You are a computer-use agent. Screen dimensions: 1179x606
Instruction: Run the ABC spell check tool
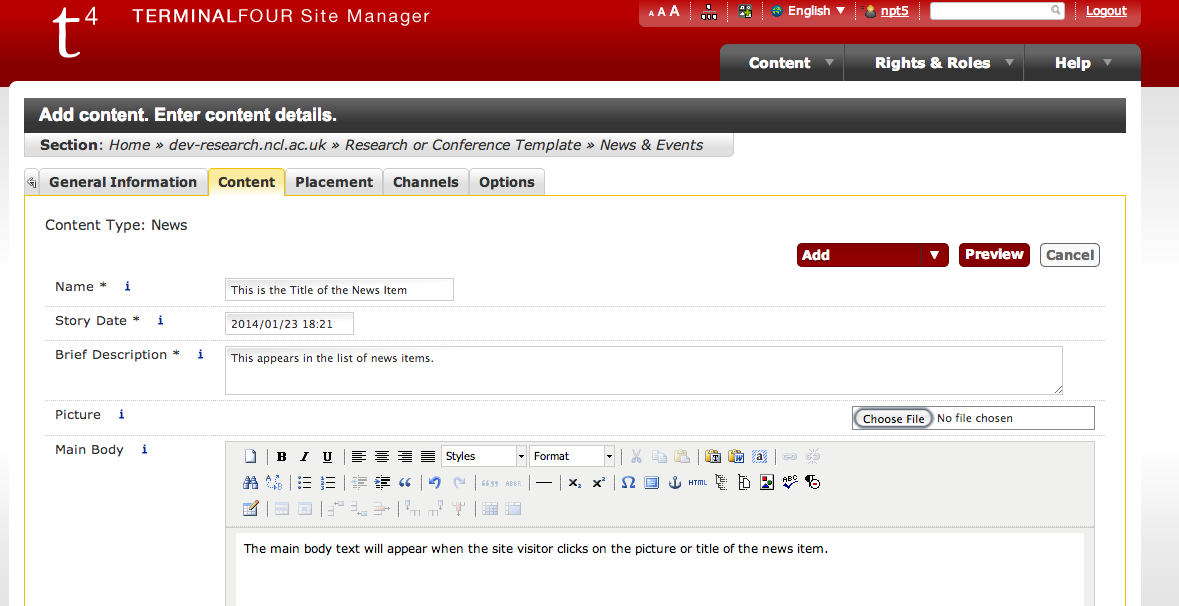790,483
